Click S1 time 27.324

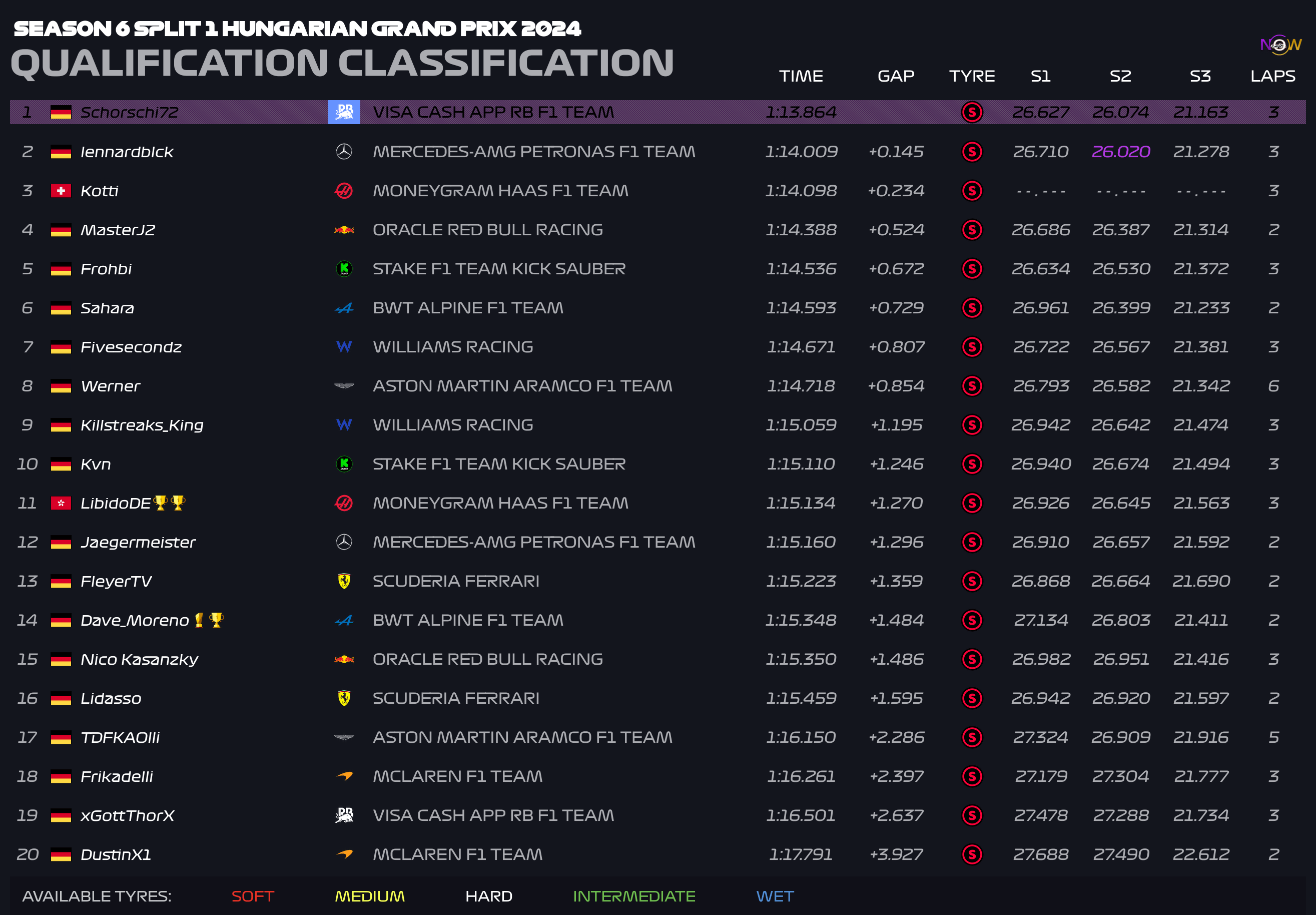click(1040, 737)
